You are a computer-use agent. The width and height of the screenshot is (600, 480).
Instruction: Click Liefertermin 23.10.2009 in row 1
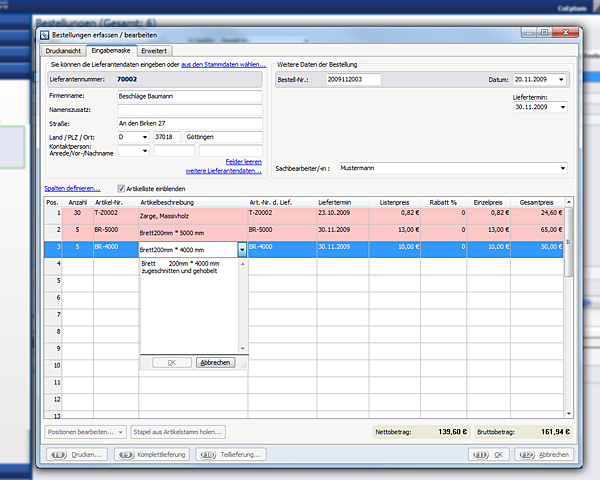343,216
